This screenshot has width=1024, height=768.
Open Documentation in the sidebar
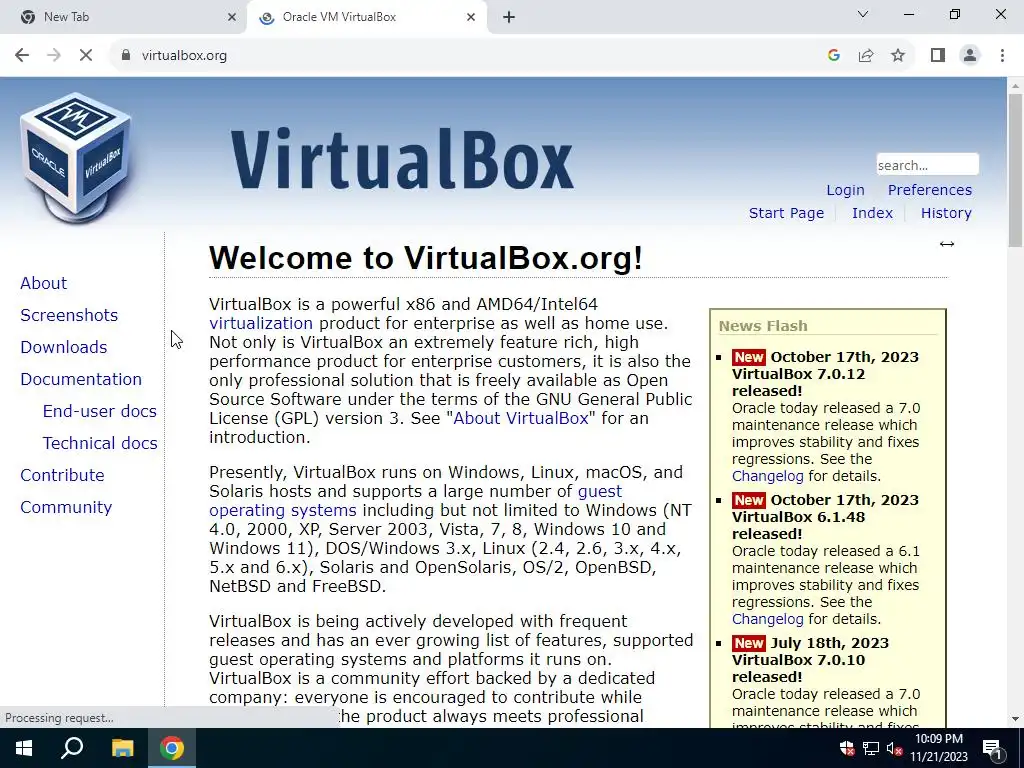click(80, 379)
